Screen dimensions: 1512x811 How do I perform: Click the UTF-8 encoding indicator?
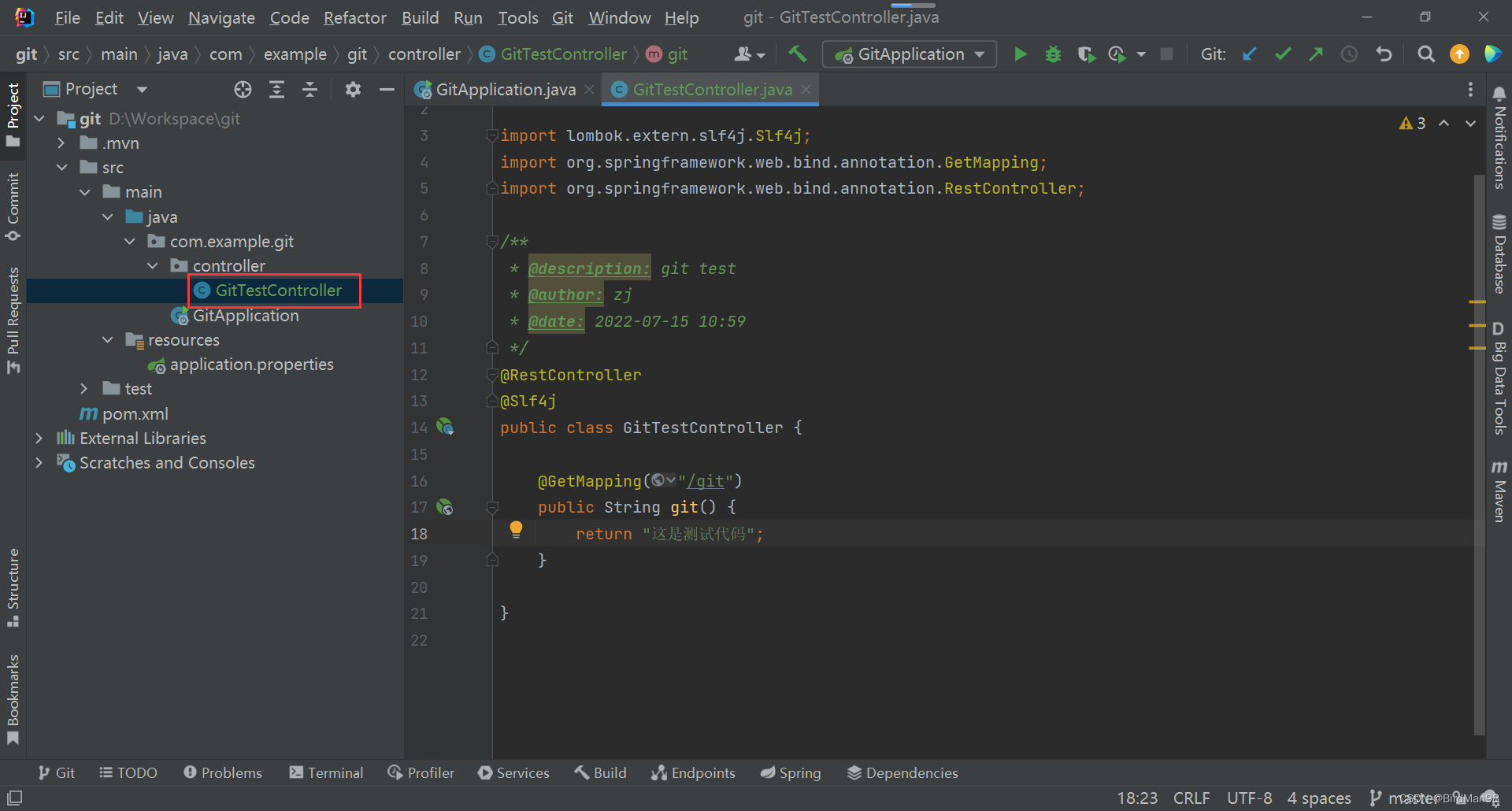(1249, 798)
